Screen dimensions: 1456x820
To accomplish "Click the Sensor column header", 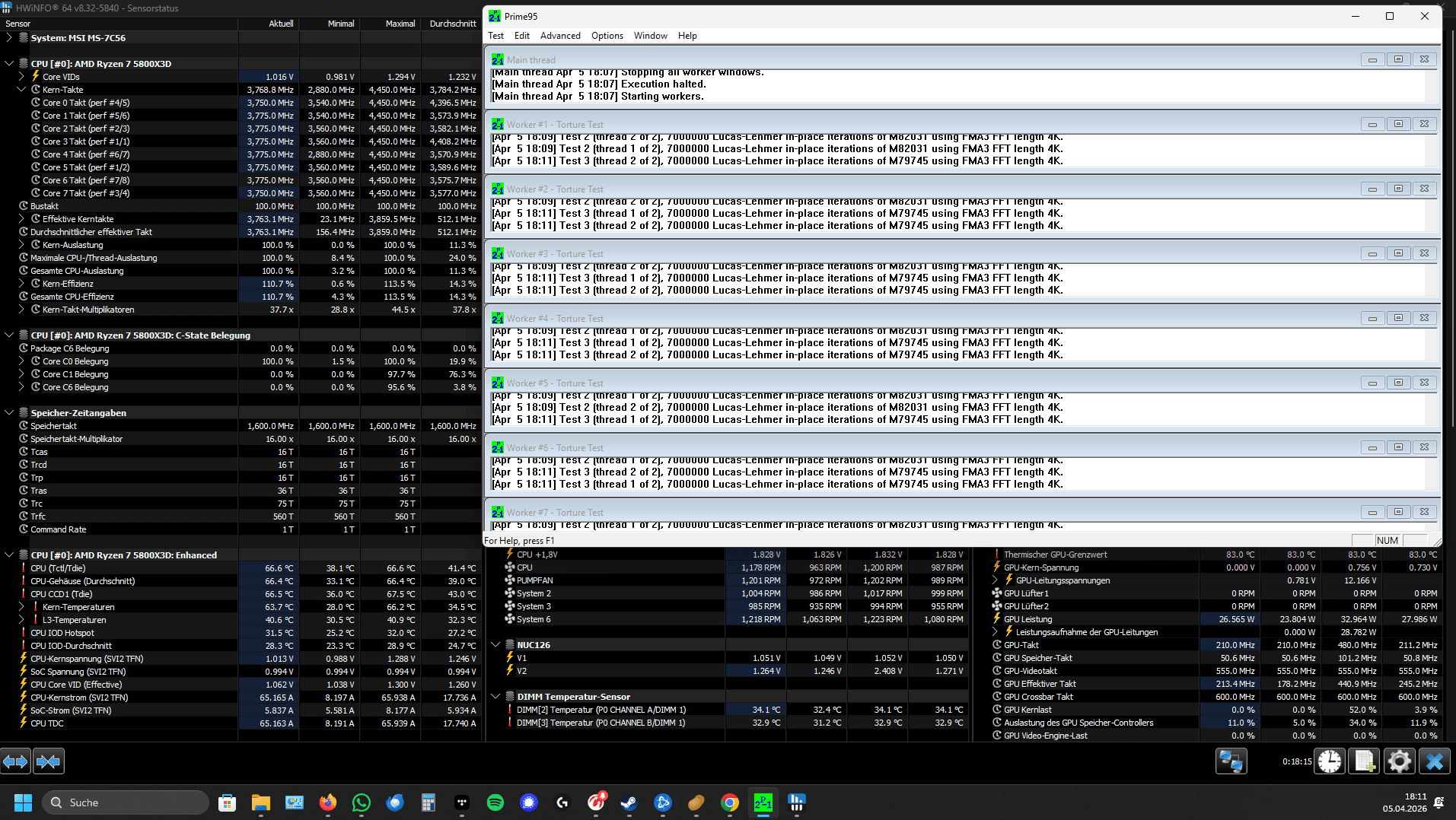I will pyautogui.click(x=119, y=24).
